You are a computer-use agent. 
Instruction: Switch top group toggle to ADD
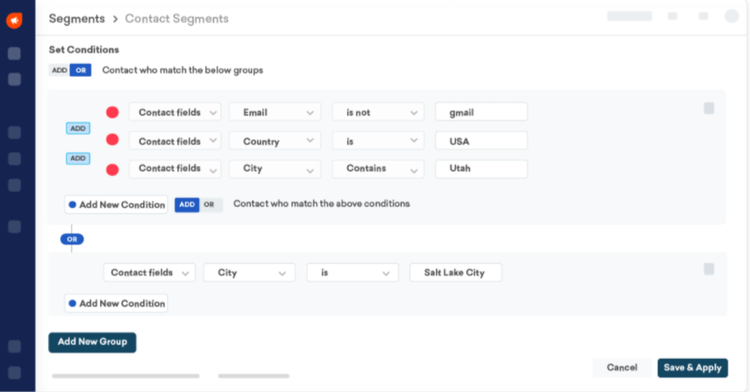[x=59, y=70]
